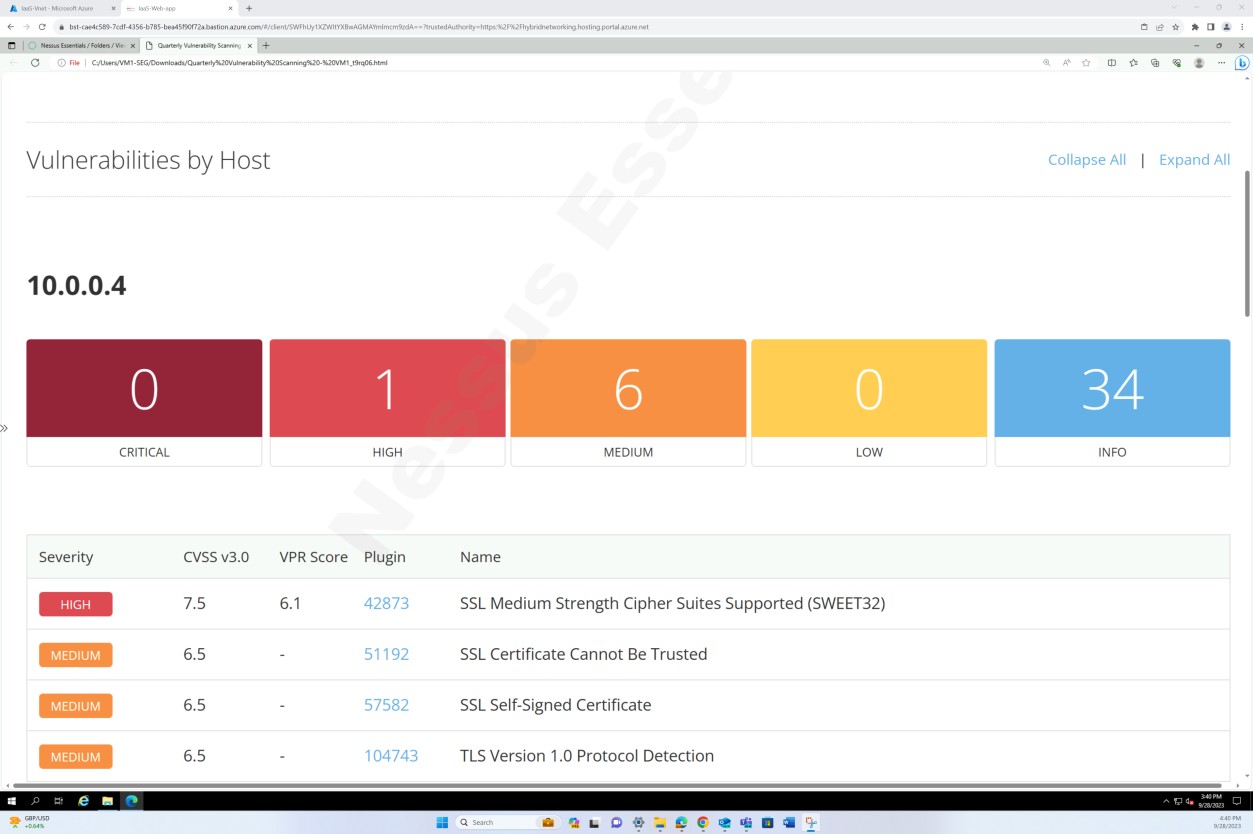Open new tab in inner Edge browser
Screen dimensions: 1253x834
(x=266, y=45)
